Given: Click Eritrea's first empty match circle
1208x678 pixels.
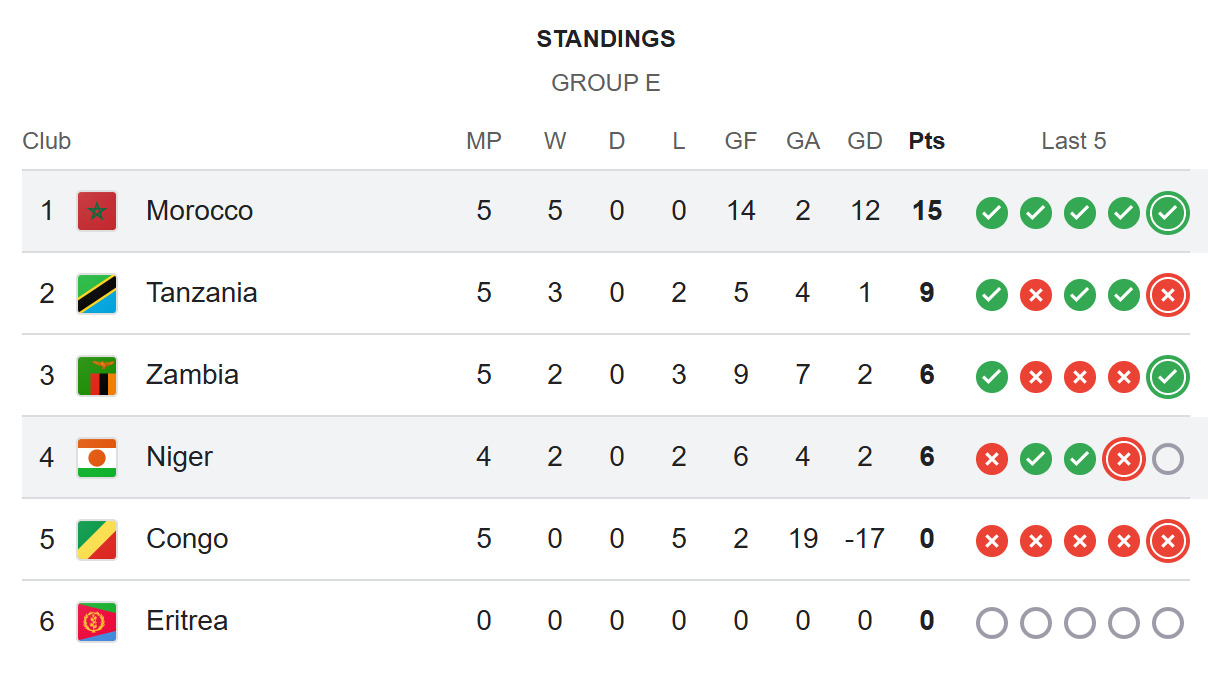Looking at the screenshot, I should click(x=992, y=623).
